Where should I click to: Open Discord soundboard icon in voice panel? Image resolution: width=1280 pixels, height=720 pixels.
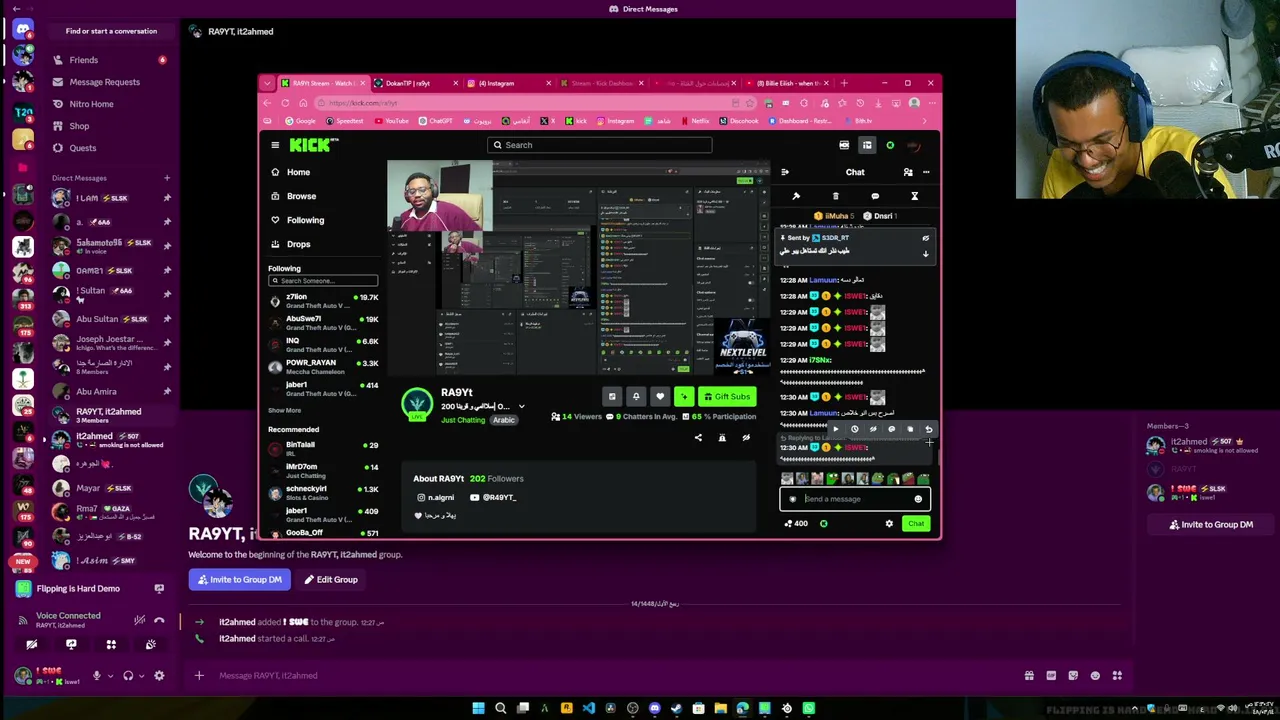(150, 645)
